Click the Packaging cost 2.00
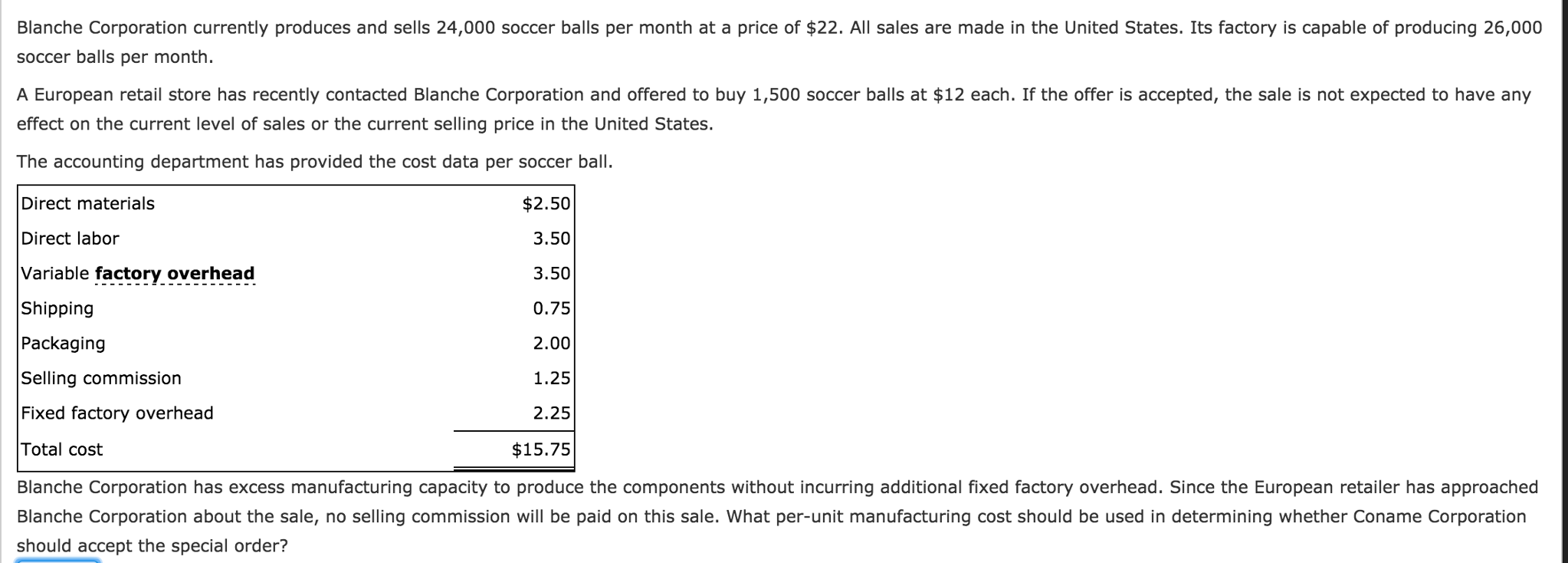 point(552,343)
